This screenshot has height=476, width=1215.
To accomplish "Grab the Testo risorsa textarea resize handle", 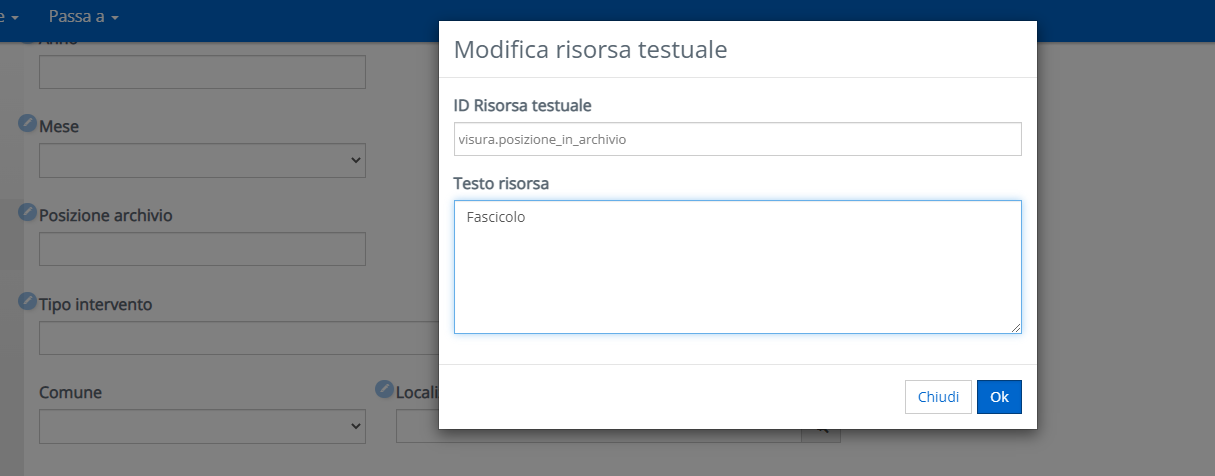I will pos(1016,327).
